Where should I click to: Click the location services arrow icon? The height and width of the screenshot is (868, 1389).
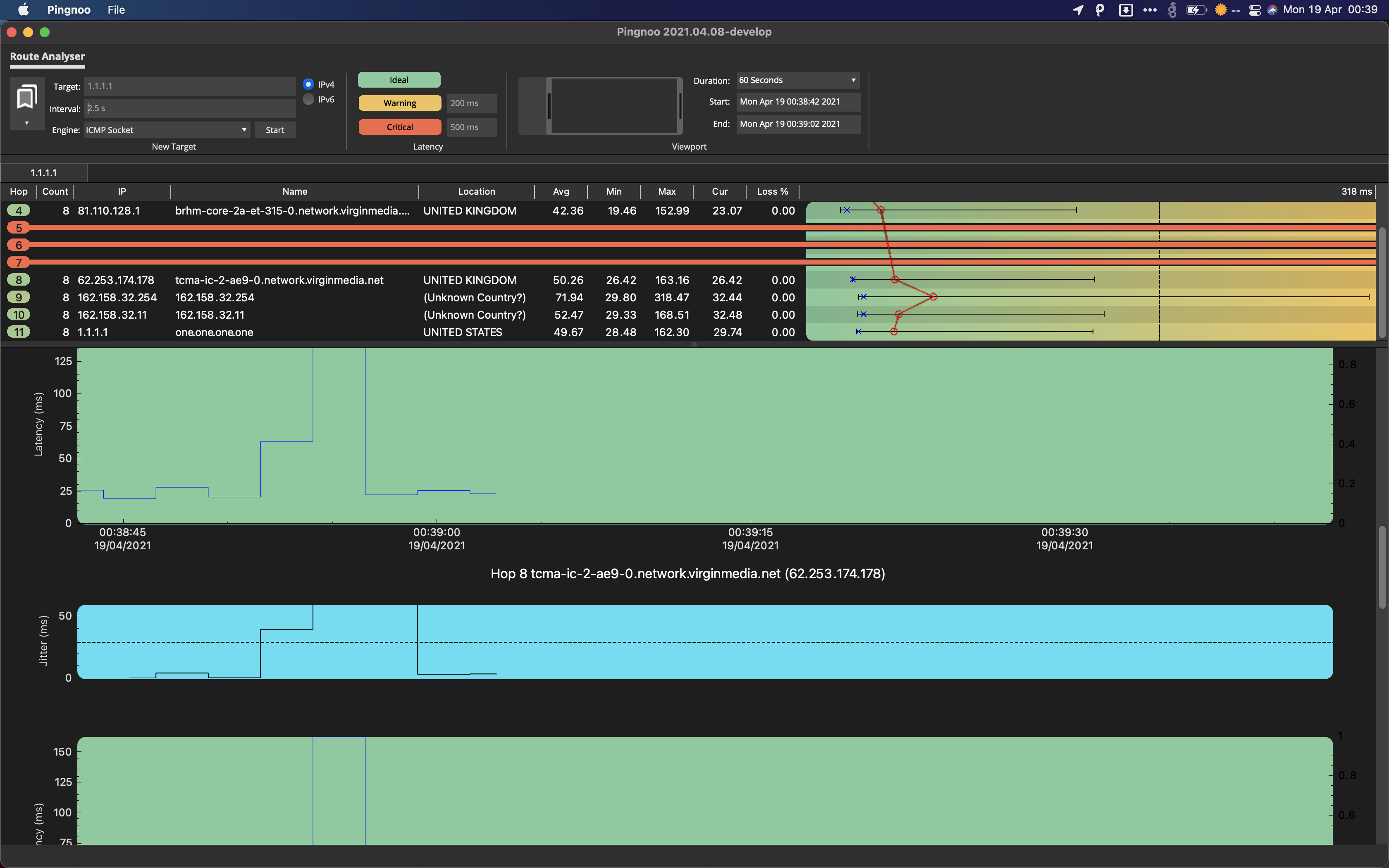(x=1079, y=10)
